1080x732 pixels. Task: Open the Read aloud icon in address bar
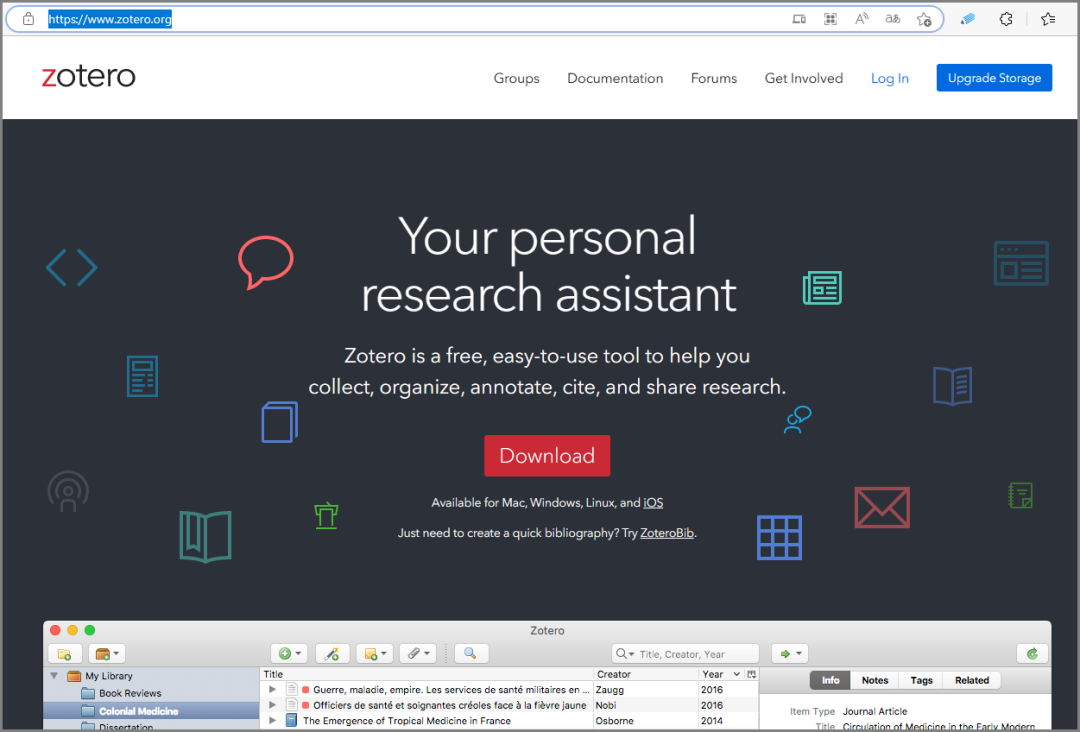[861, 19]
